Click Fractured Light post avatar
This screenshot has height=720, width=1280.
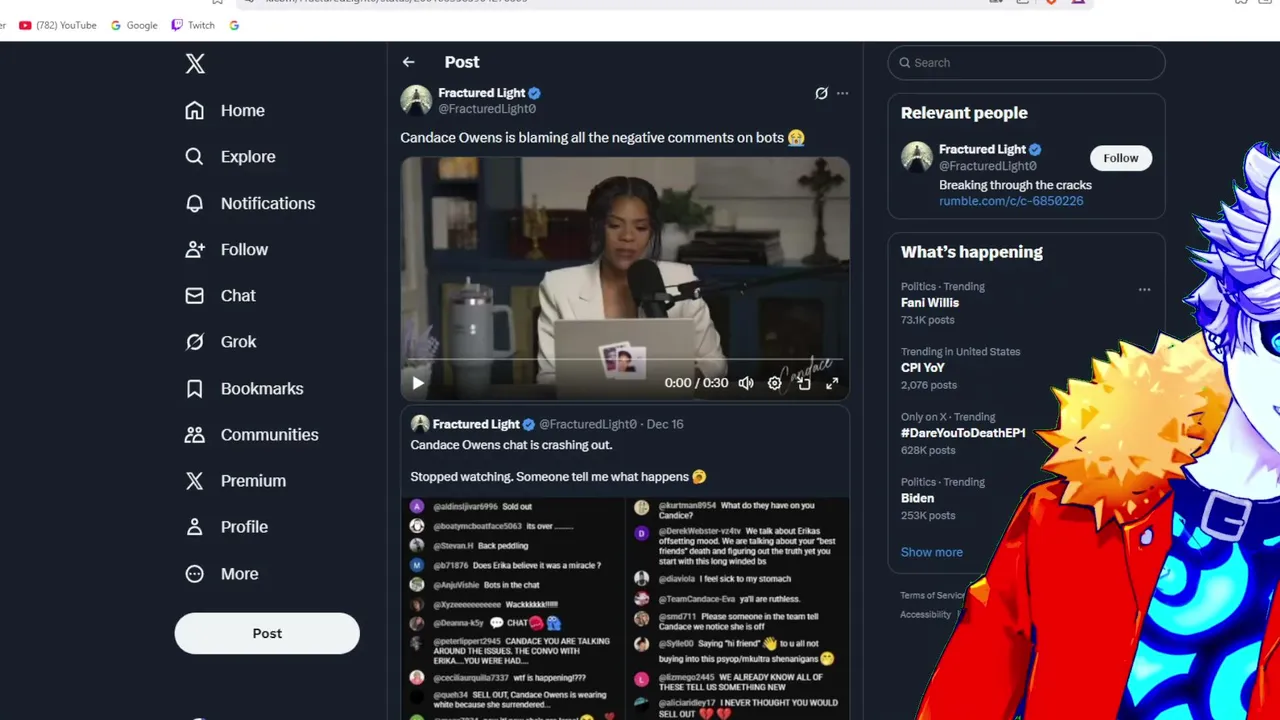point(416,100)
